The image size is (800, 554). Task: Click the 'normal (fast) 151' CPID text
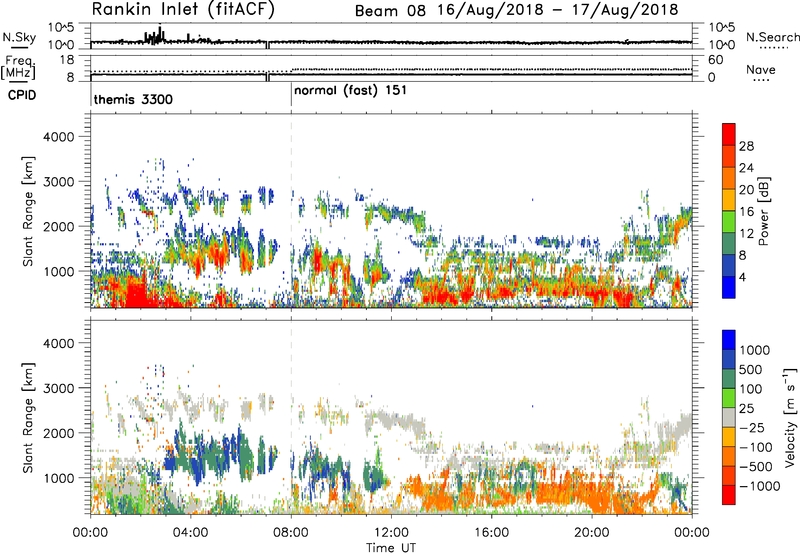(351, 91)
